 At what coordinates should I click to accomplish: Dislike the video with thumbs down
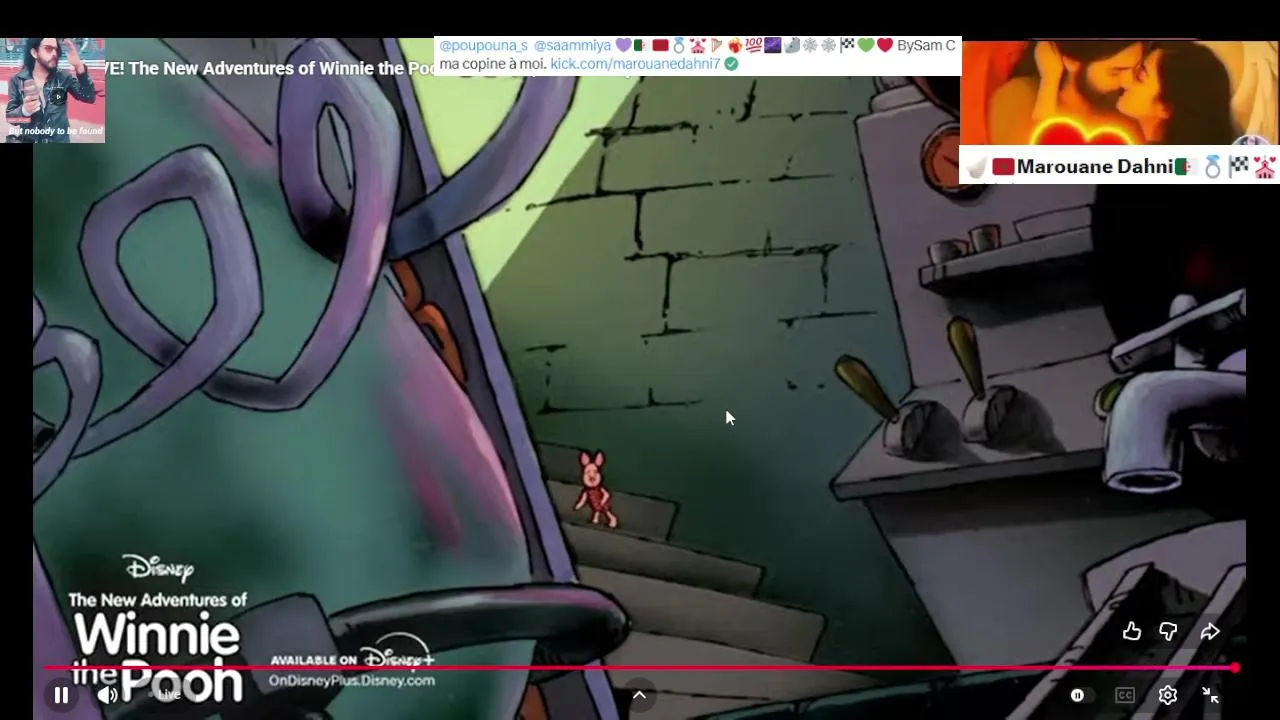(x=1168, y=631)
